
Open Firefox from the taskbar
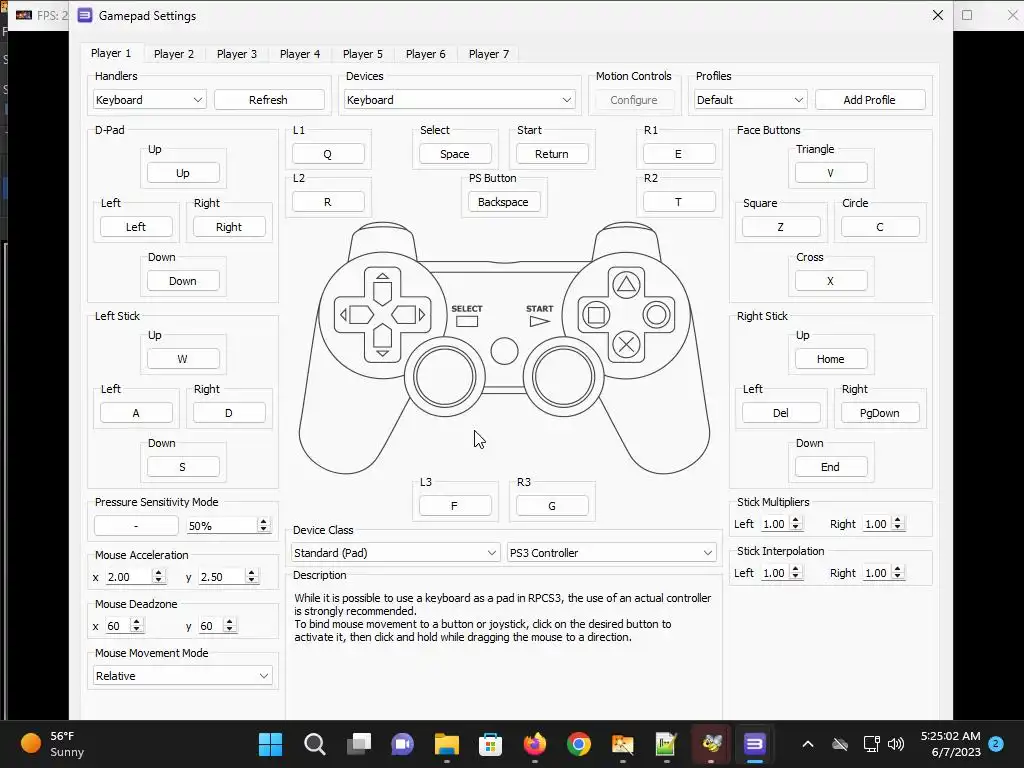535,744
